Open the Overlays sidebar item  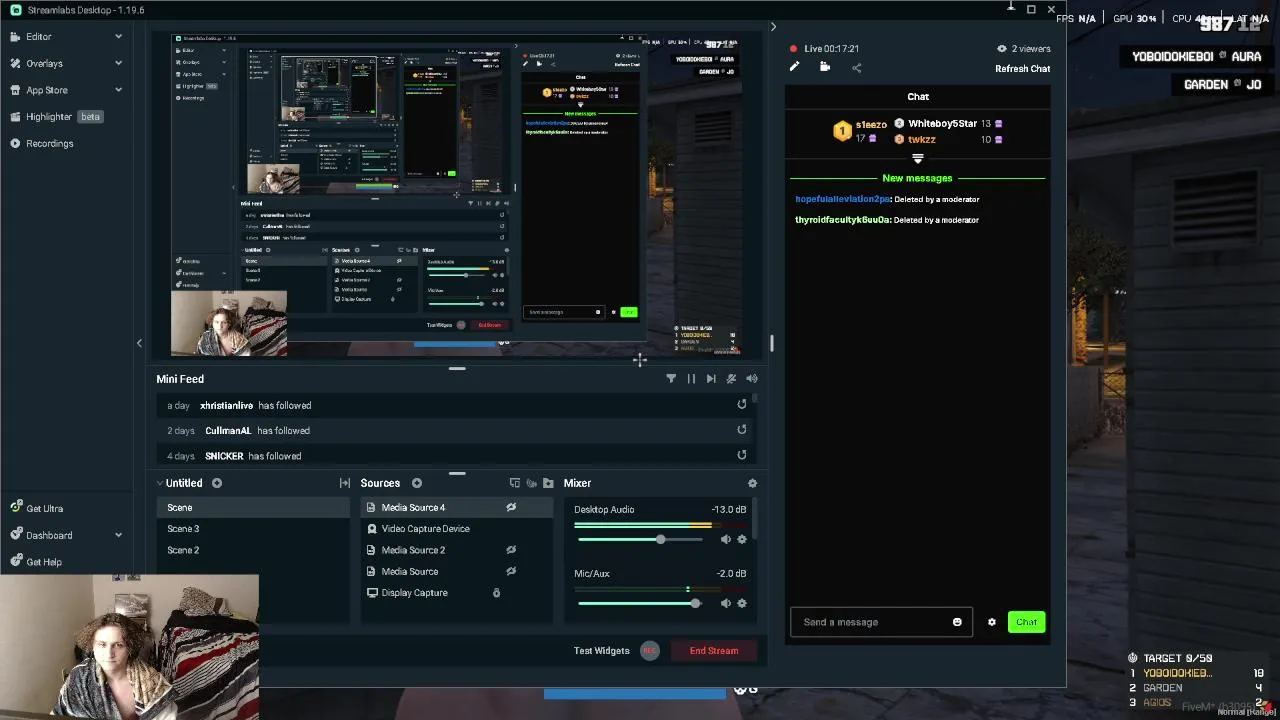44,63
